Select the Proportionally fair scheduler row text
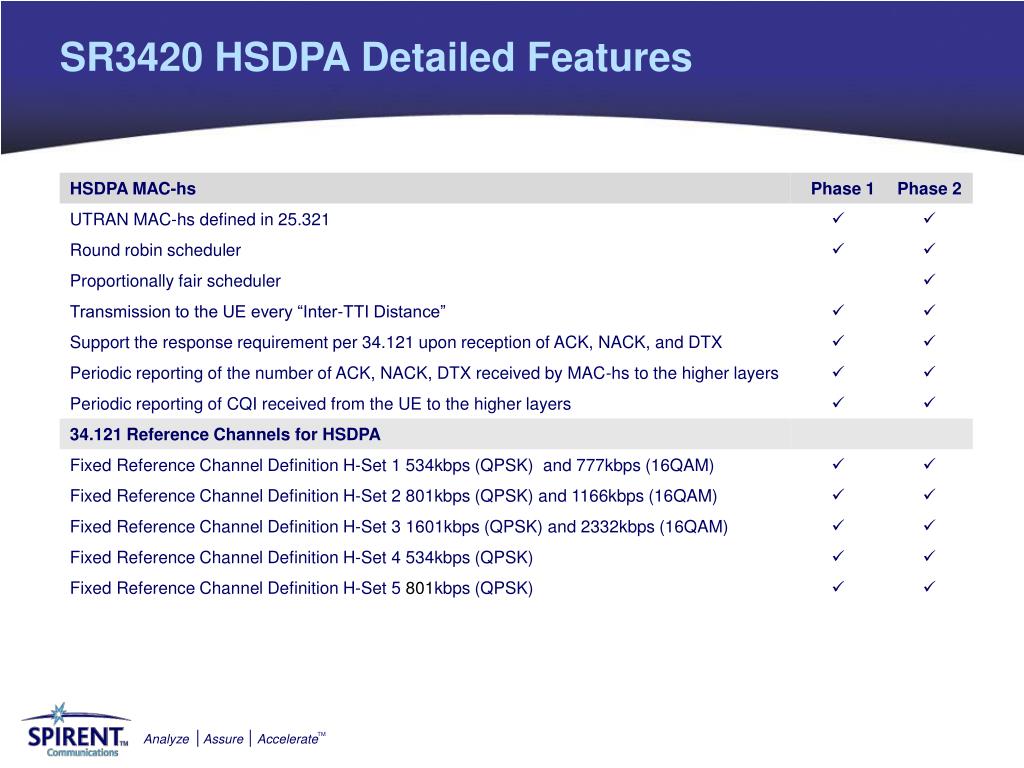The width and height of the screenshot is (1024, 768). (x=175, y=281)
